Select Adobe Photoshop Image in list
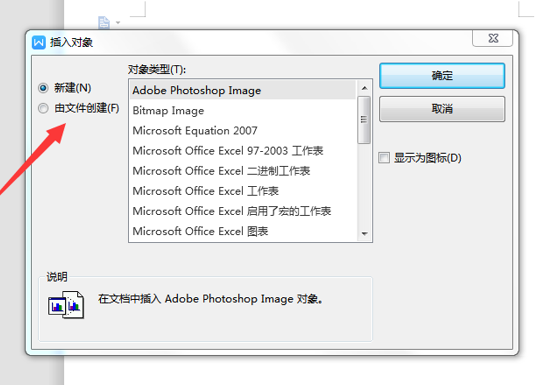The image size is (550, 385). [x=243, y=90]
